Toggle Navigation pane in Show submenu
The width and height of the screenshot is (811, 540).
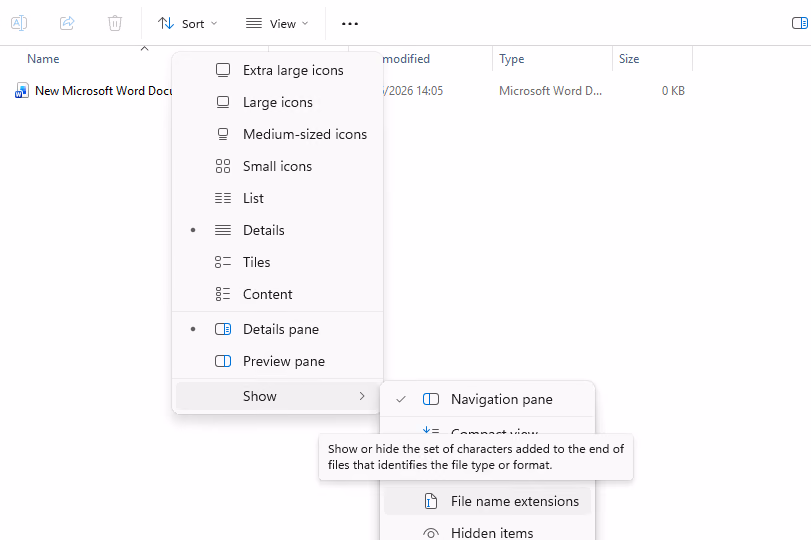pos(487,399)
